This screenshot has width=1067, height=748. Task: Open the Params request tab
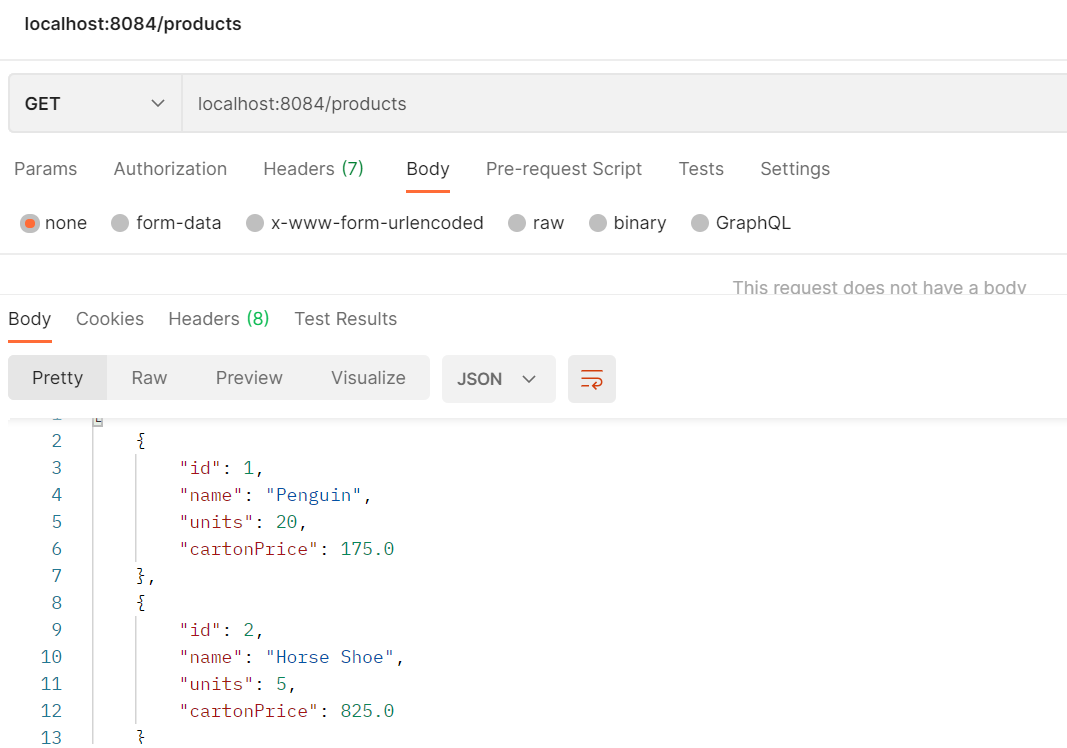coord(46,169)
